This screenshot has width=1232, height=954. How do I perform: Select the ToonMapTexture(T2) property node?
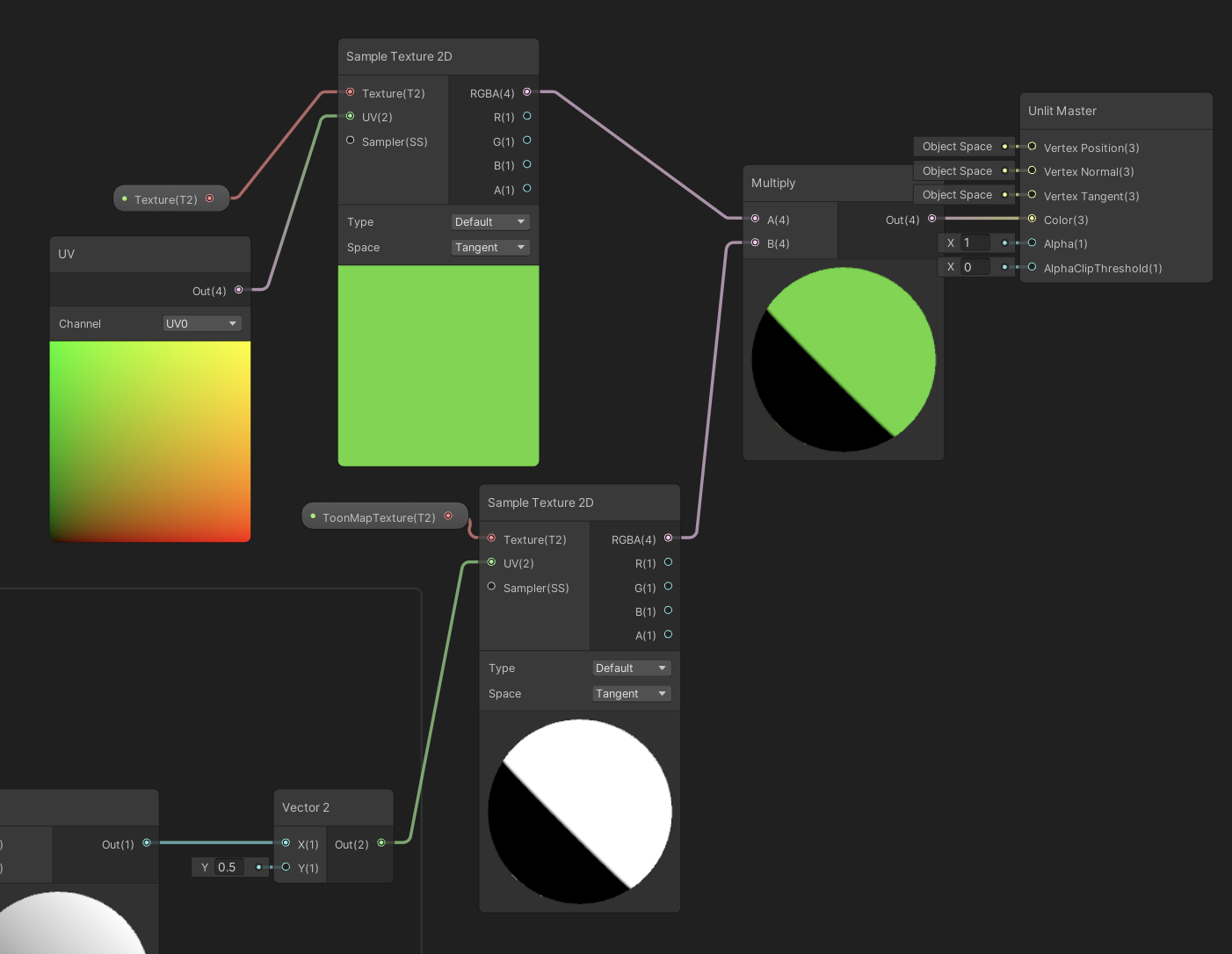[385, 517]
